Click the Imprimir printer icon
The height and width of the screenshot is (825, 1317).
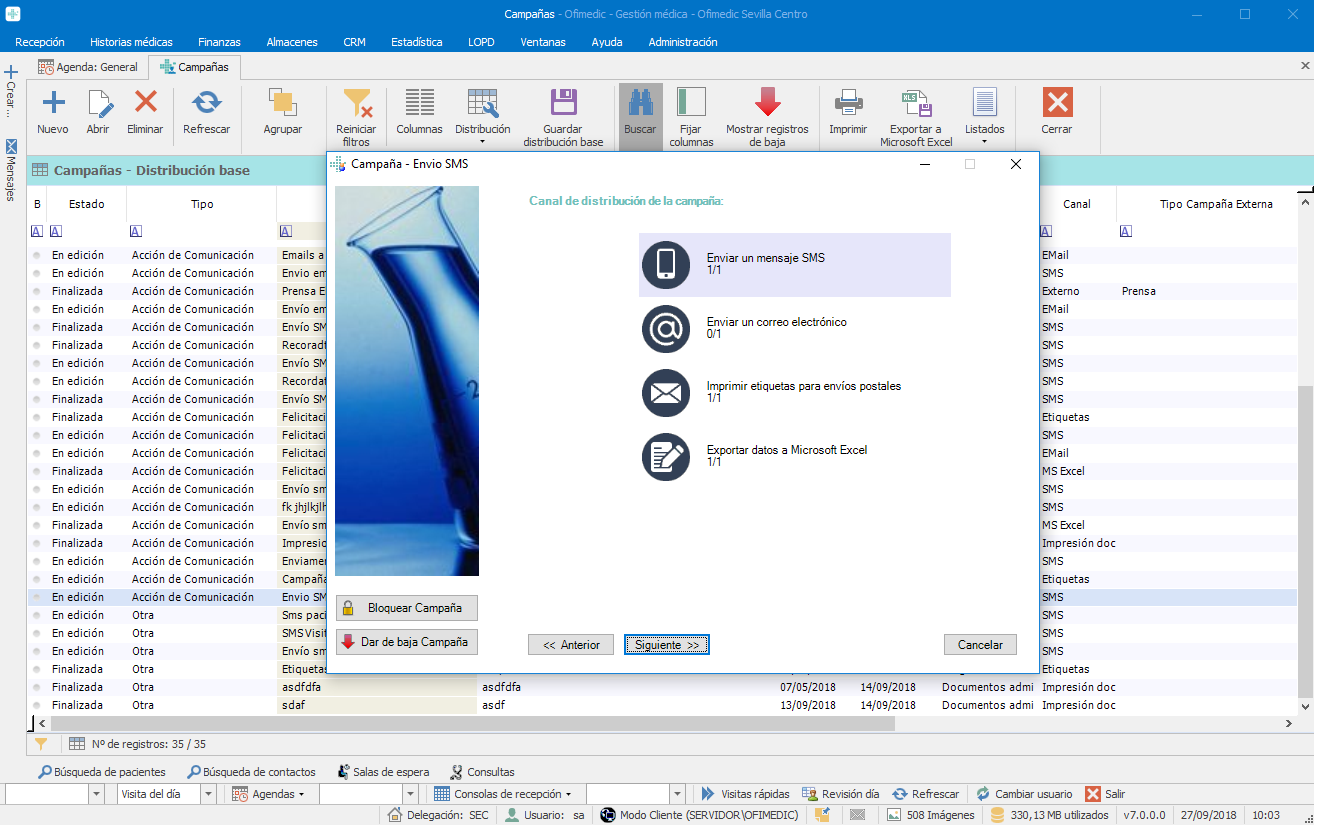coord(848,103)
